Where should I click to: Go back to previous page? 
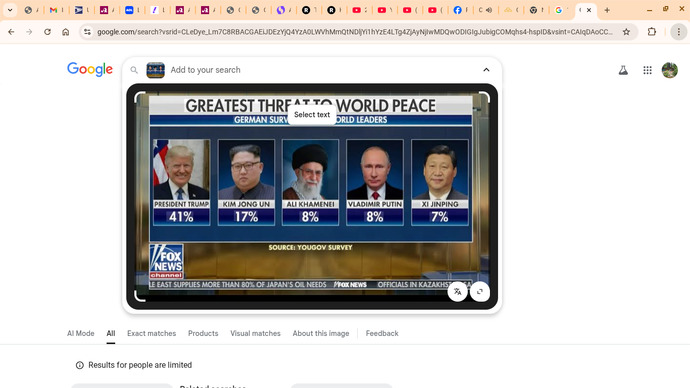point(11,32)
